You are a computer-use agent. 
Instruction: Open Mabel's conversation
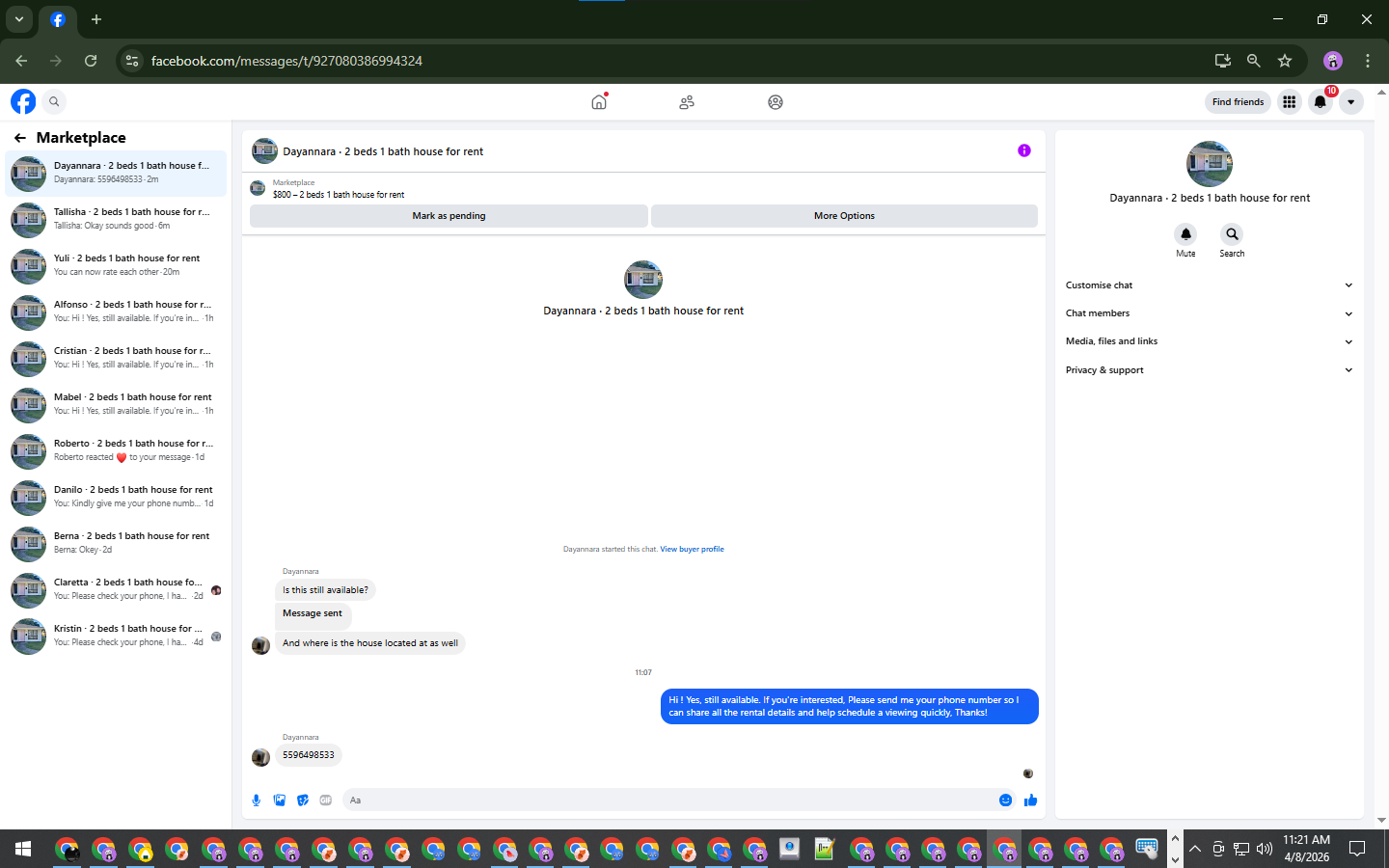tap(116, 404)
